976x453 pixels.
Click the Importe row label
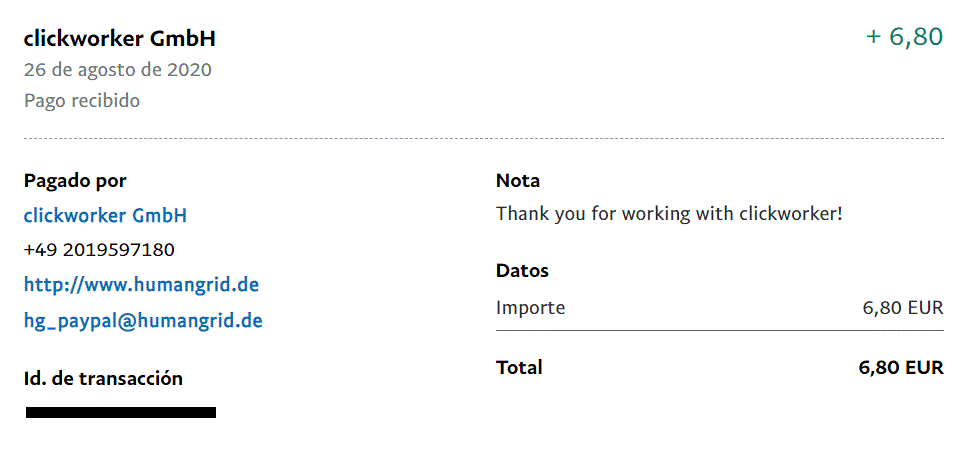(530, 307)
